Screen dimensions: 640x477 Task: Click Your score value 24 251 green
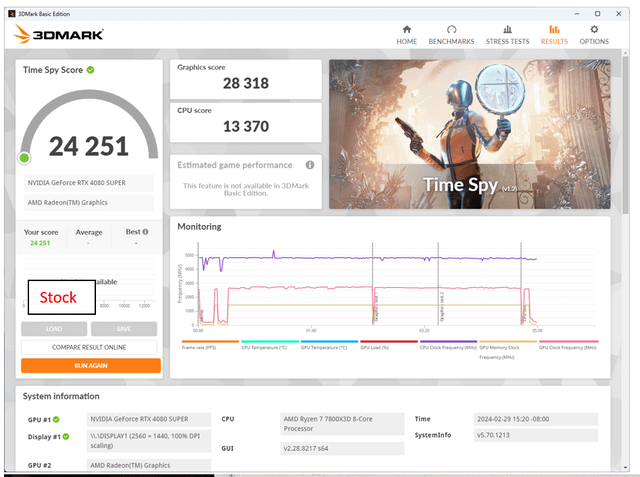pyautogui.click(x=40, y=243)
